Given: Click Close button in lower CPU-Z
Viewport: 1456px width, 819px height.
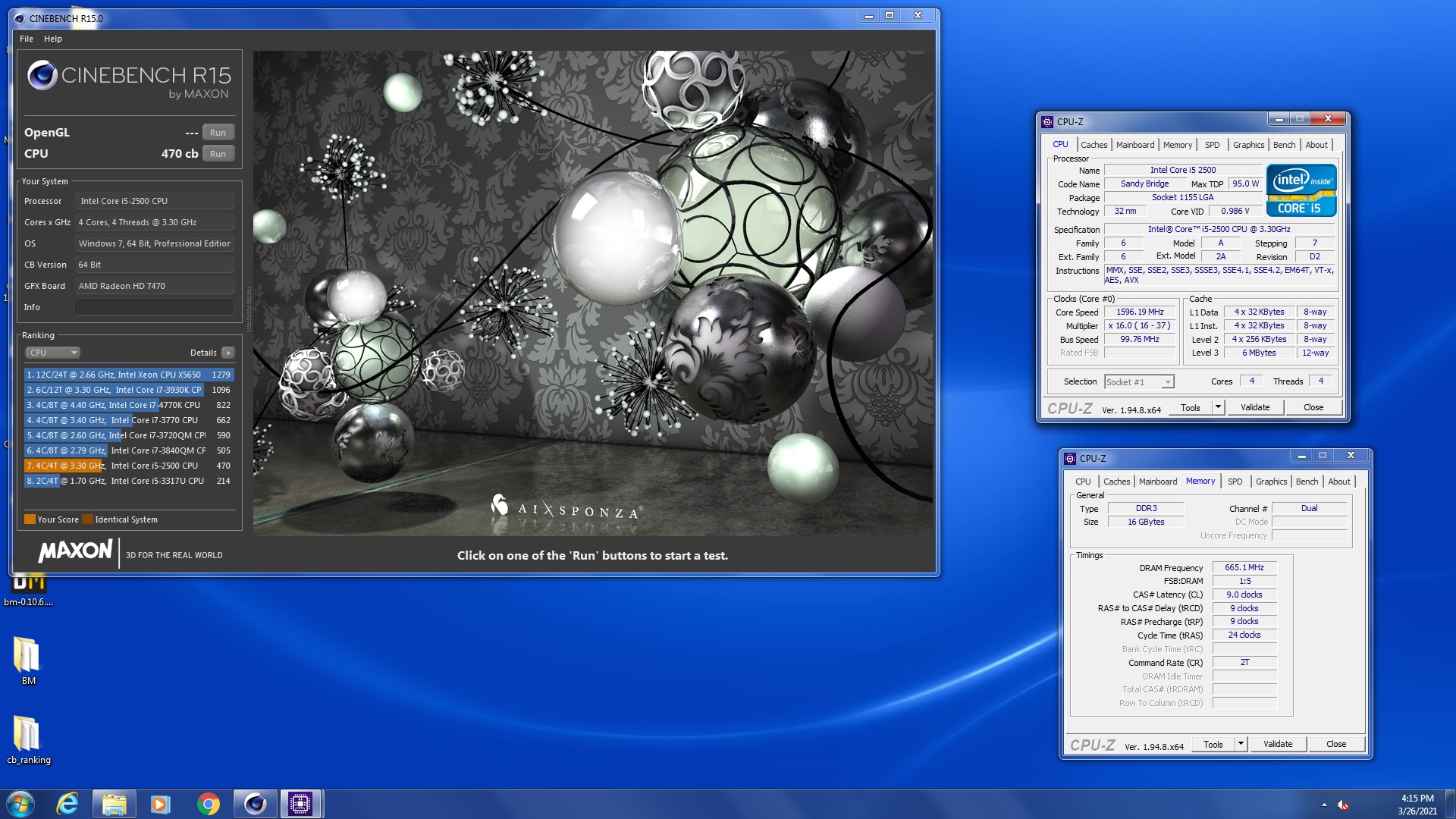Looking at the screenshot, I should pos(1336,744).
